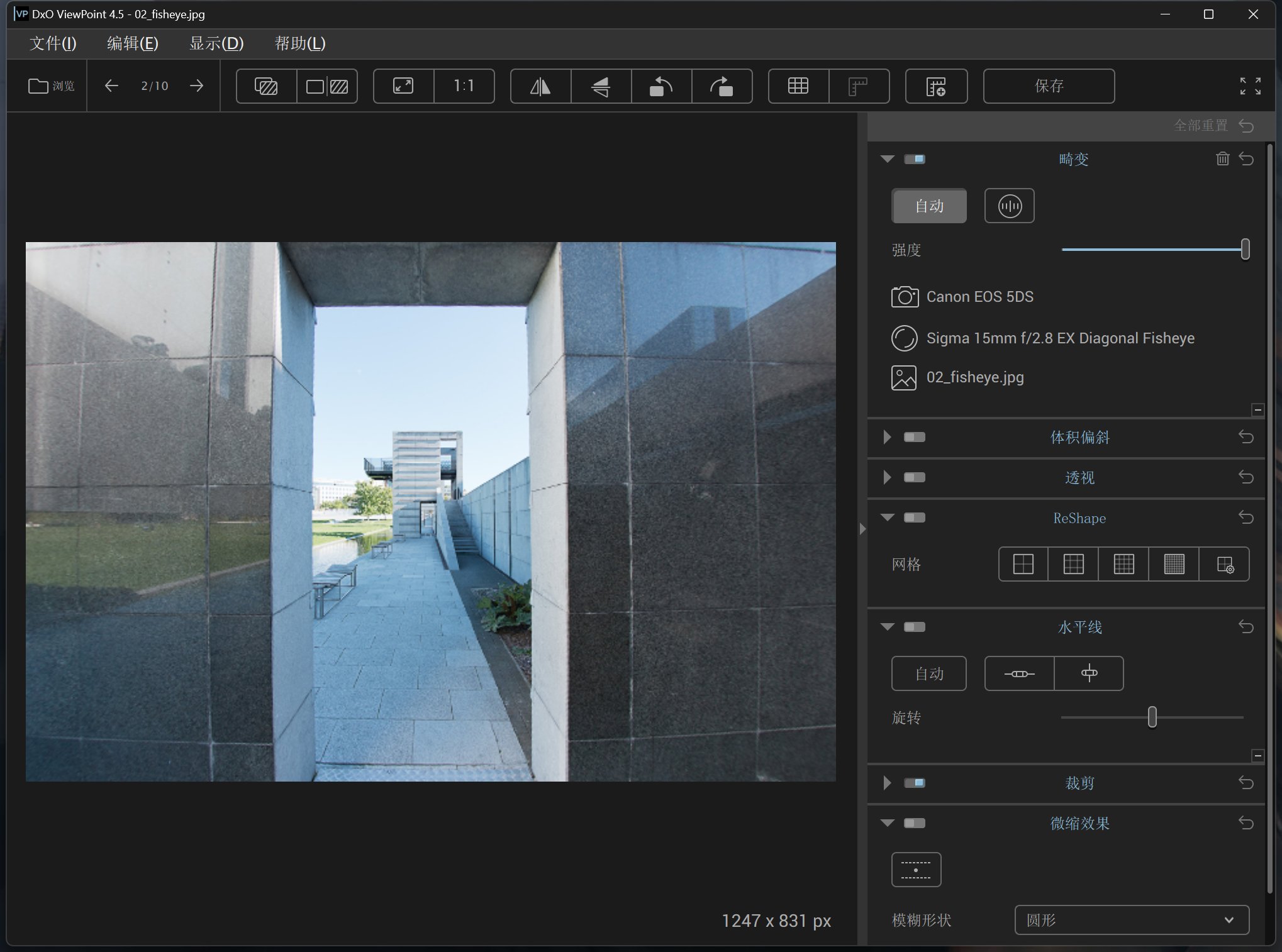Expand the 体积偏斜 panel
Image resolution: width=1282 pixels, height=952 pixels.
[888, 437]
